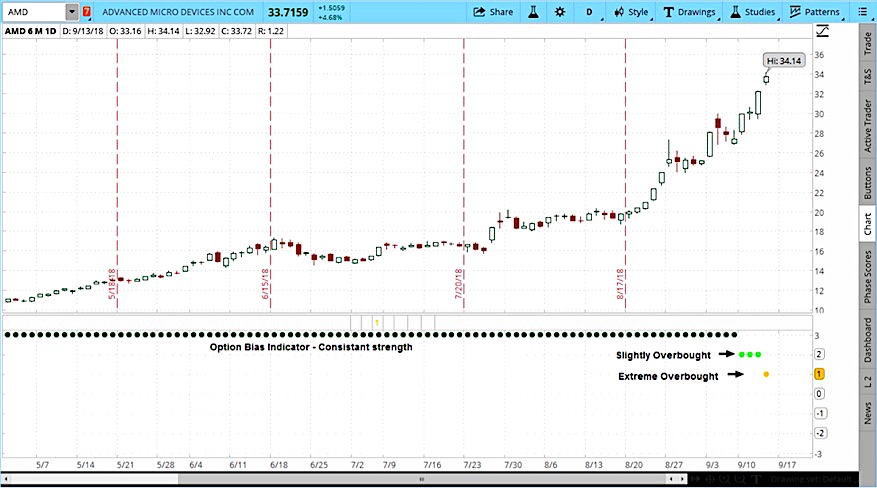This screenshot has width=877, height=488.
Task: Click the highlighted value 1 on indicator axis
Action: point(819,374)
